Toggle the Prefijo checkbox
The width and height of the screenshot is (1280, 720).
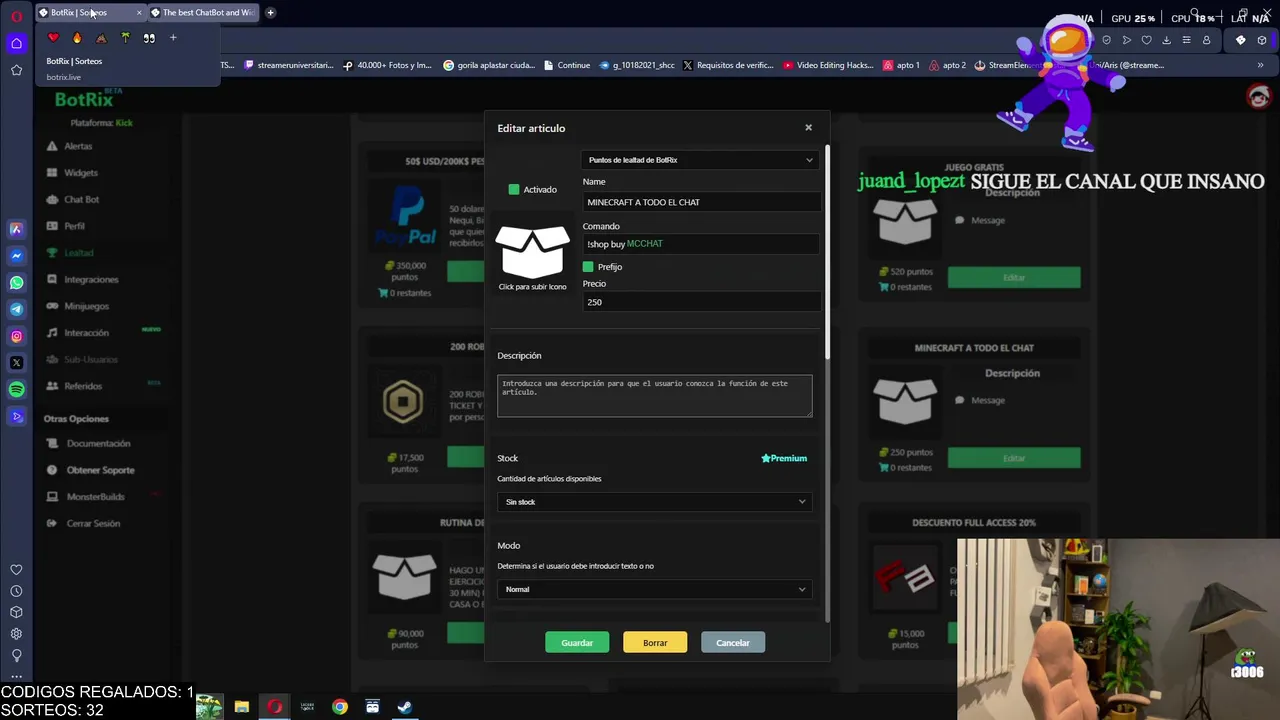588,267
